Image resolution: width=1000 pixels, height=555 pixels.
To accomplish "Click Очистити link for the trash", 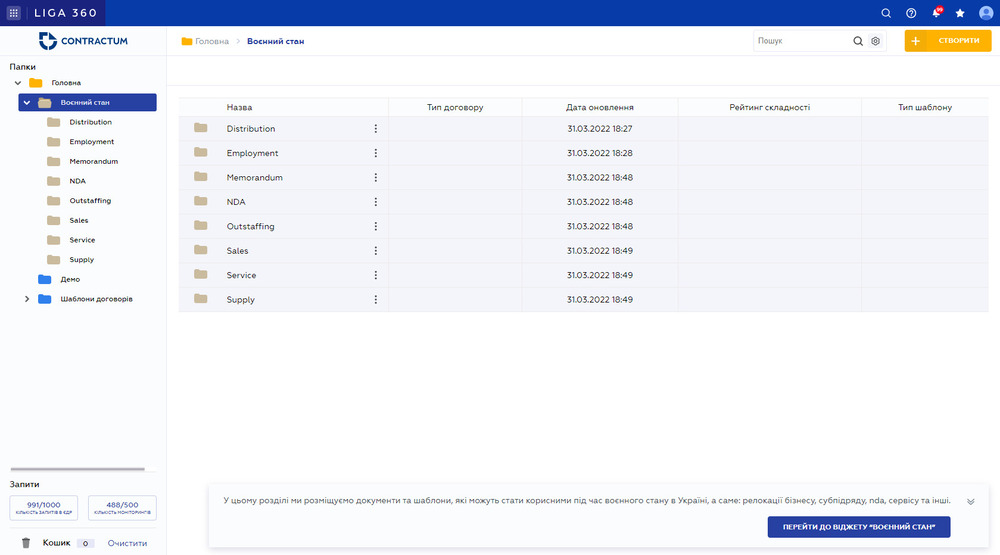I will point(127,544).
